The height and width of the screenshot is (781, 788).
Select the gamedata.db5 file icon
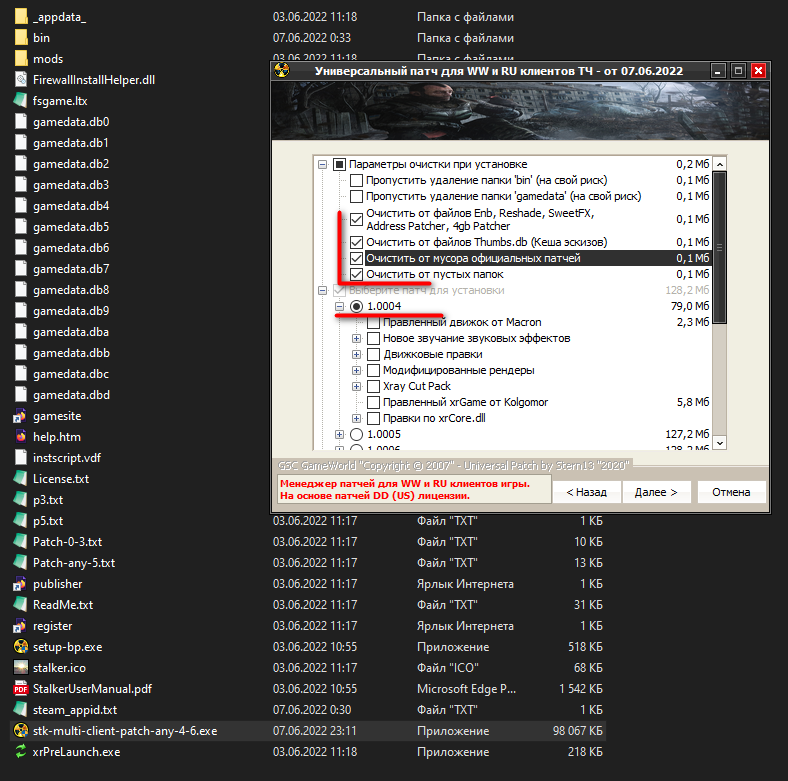pos(21,227)
